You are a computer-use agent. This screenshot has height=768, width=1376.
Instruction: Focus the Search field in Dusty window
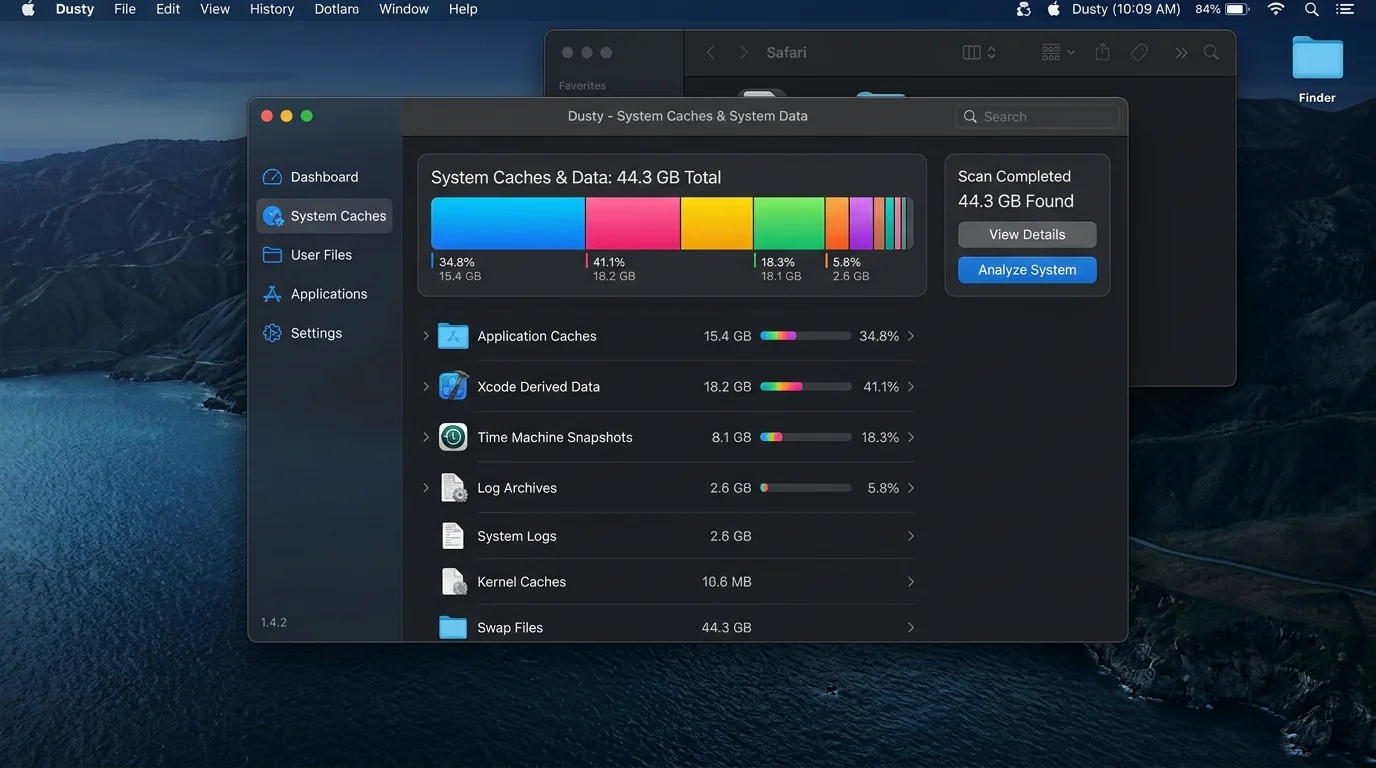tap(1037, 117)
